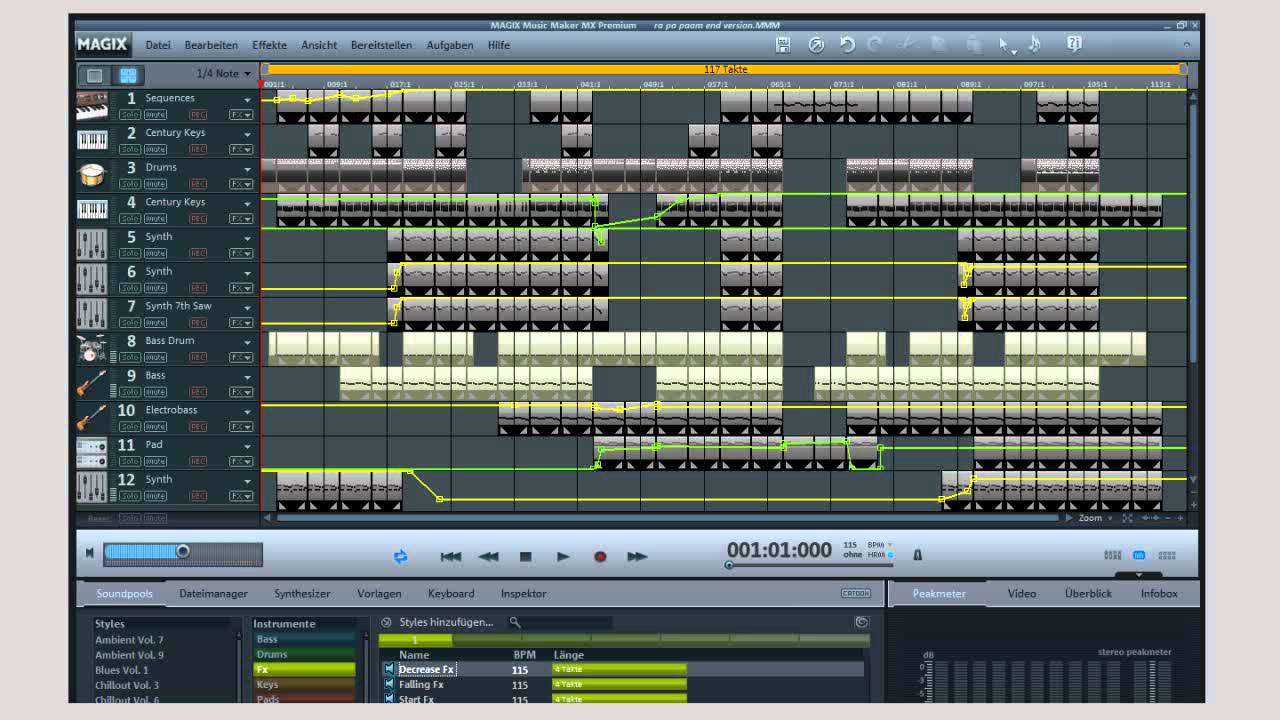Solo the Bass Drum track
The image size is (1280, 720).
[130, 357]
